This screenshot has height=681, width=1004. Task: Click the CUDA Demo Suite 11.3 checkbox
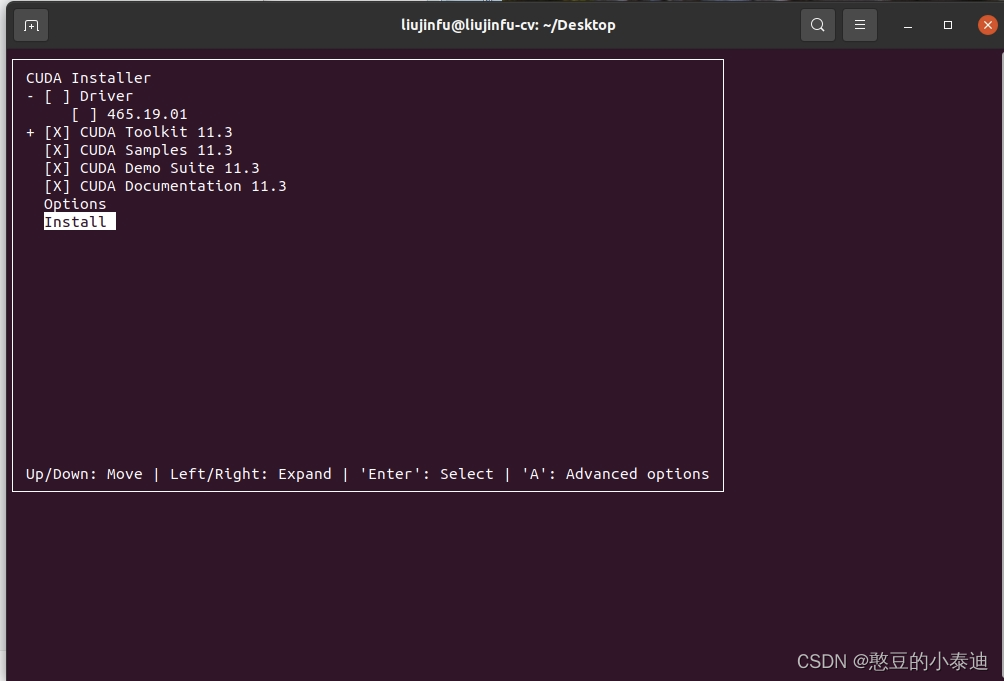click(x=57, y=167)
